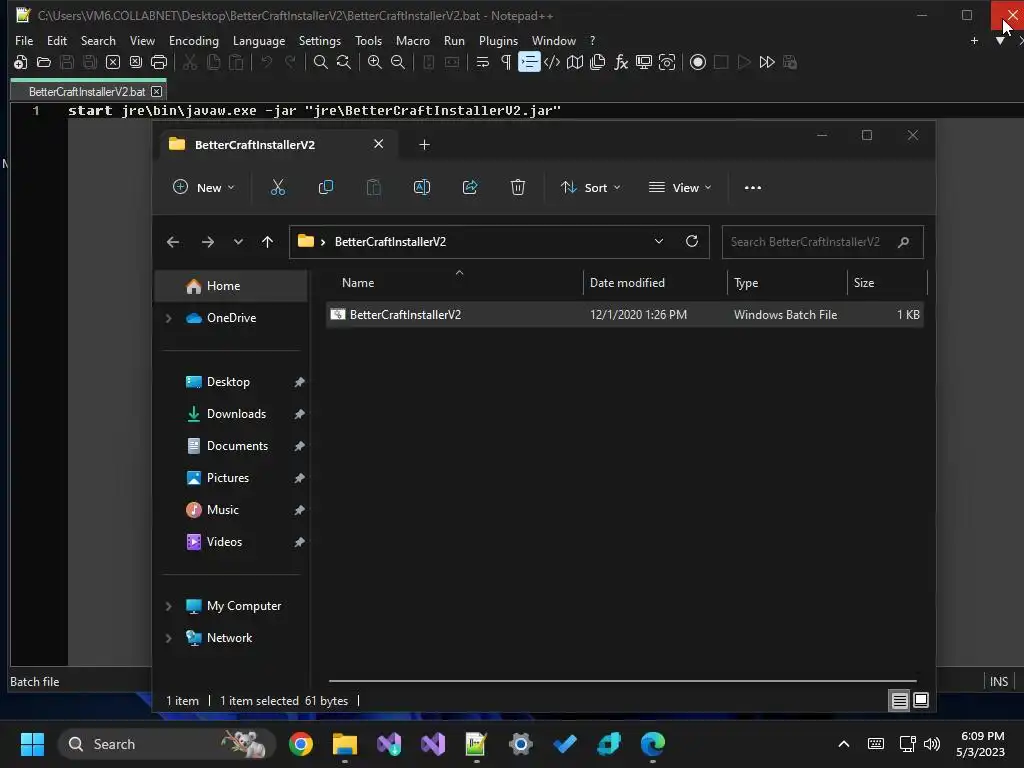1024x768 pixels.
Task: Click the Rename icon in Explorer toolbar
Action: 422,187
